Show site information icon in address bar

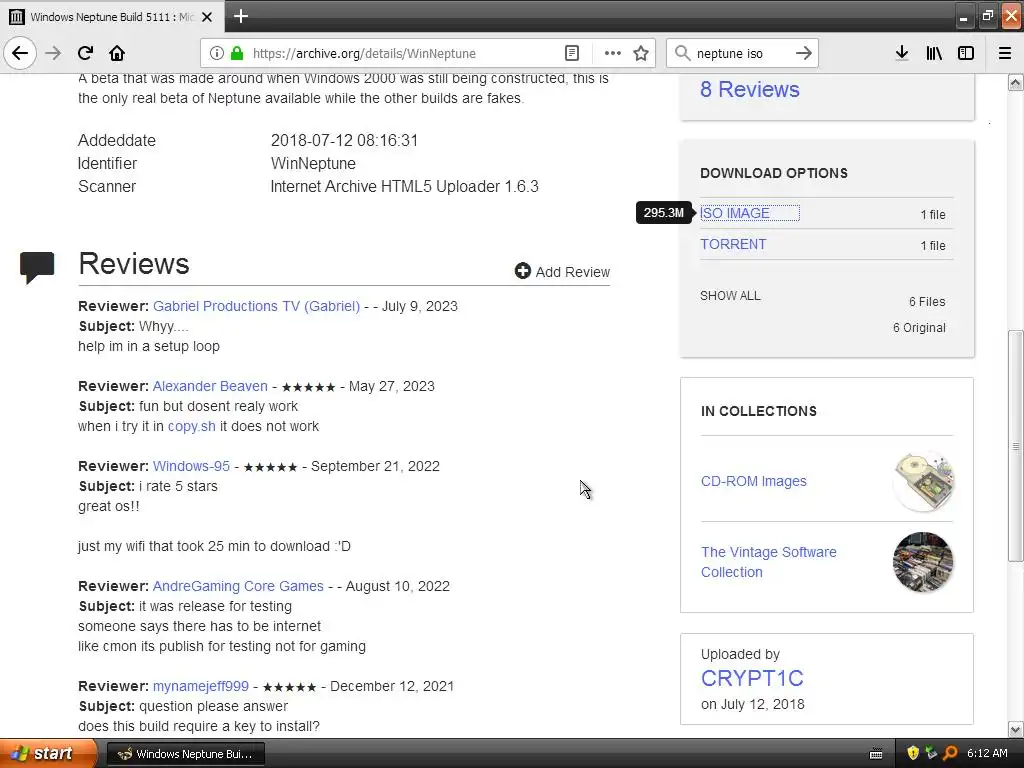tap(217, 53)
